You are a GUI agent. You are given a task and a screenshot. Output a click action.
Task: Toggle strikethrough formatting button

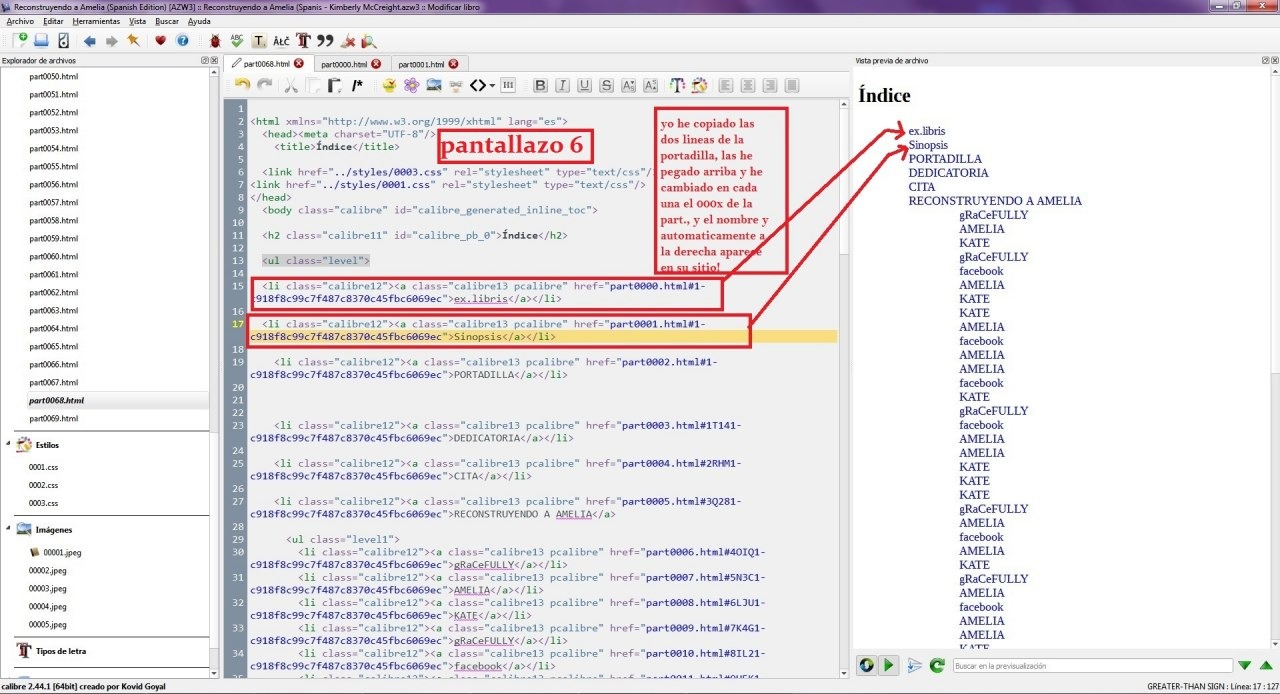click(x=606, y=85)
